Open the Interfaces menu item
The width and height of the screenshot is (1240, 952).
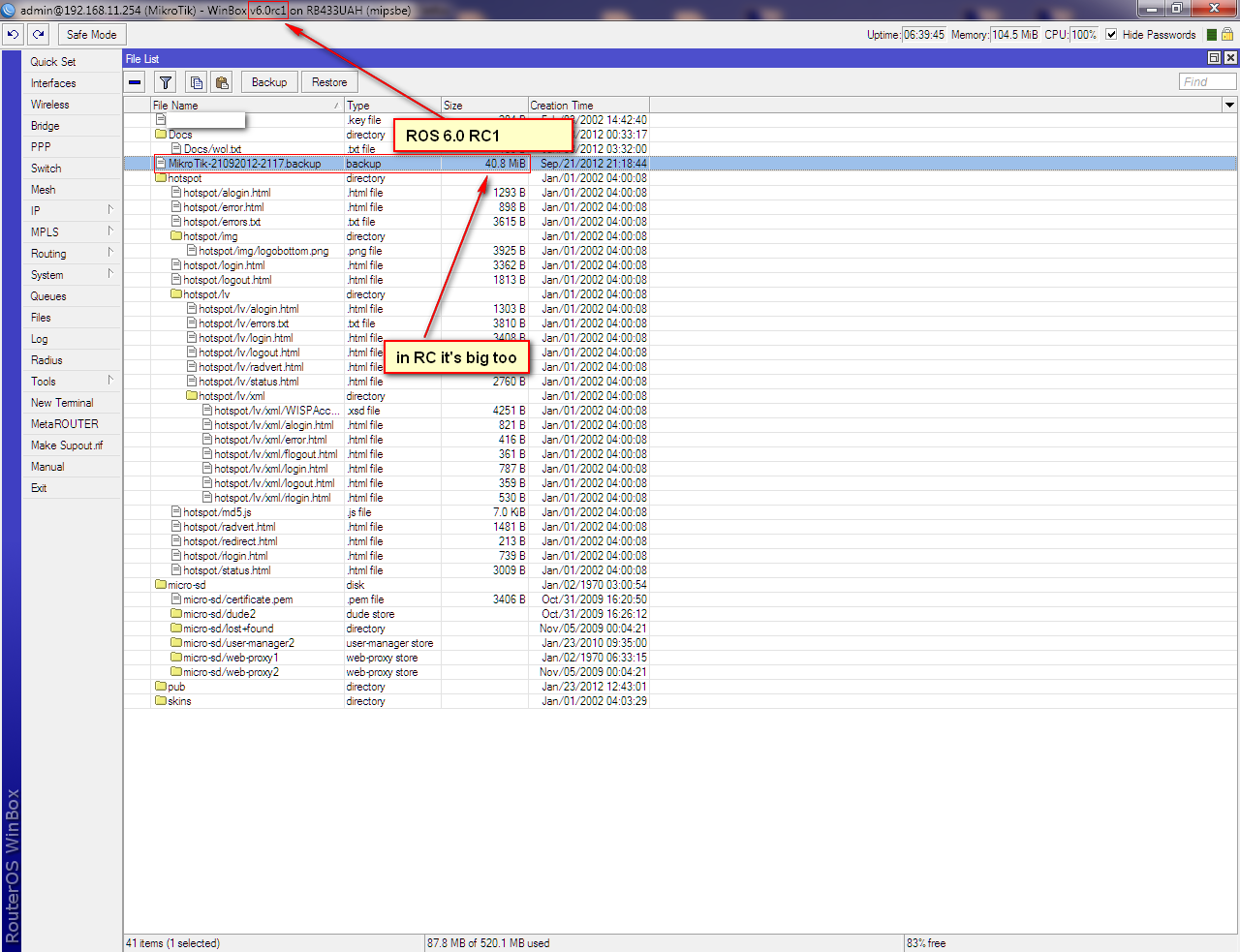(x=53, y=83)
